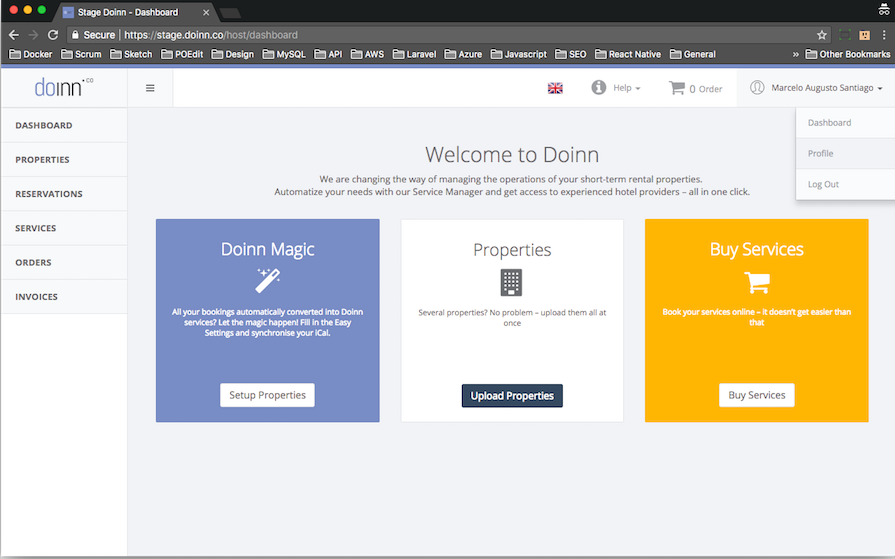895x559 pixels.
Task: Open a new browser tab
Action: tap(230, 13)
